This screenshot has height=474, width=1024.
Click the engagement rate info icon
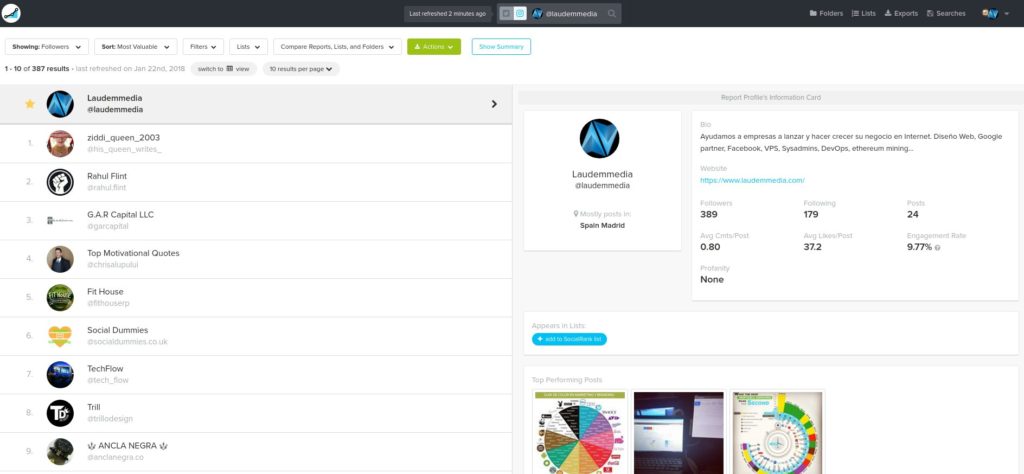[x=937, y=247]
